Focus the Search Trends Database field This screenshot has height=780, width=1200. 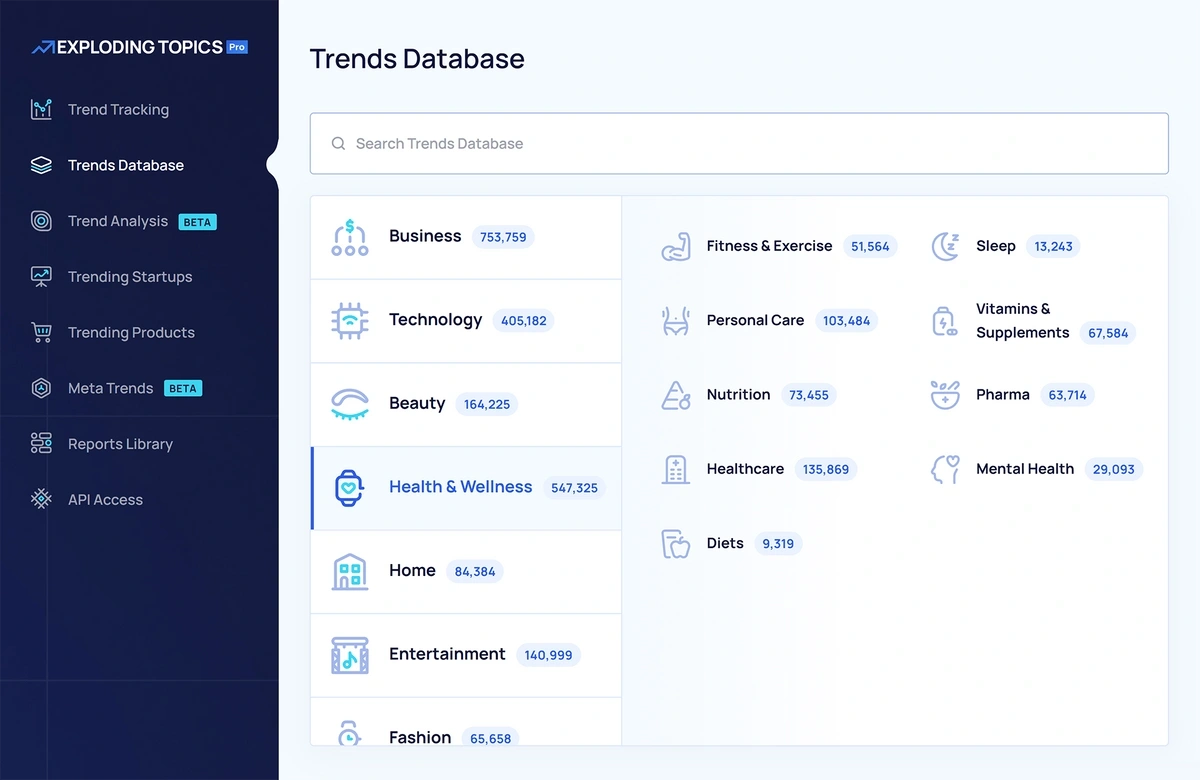tap(739, 144)
